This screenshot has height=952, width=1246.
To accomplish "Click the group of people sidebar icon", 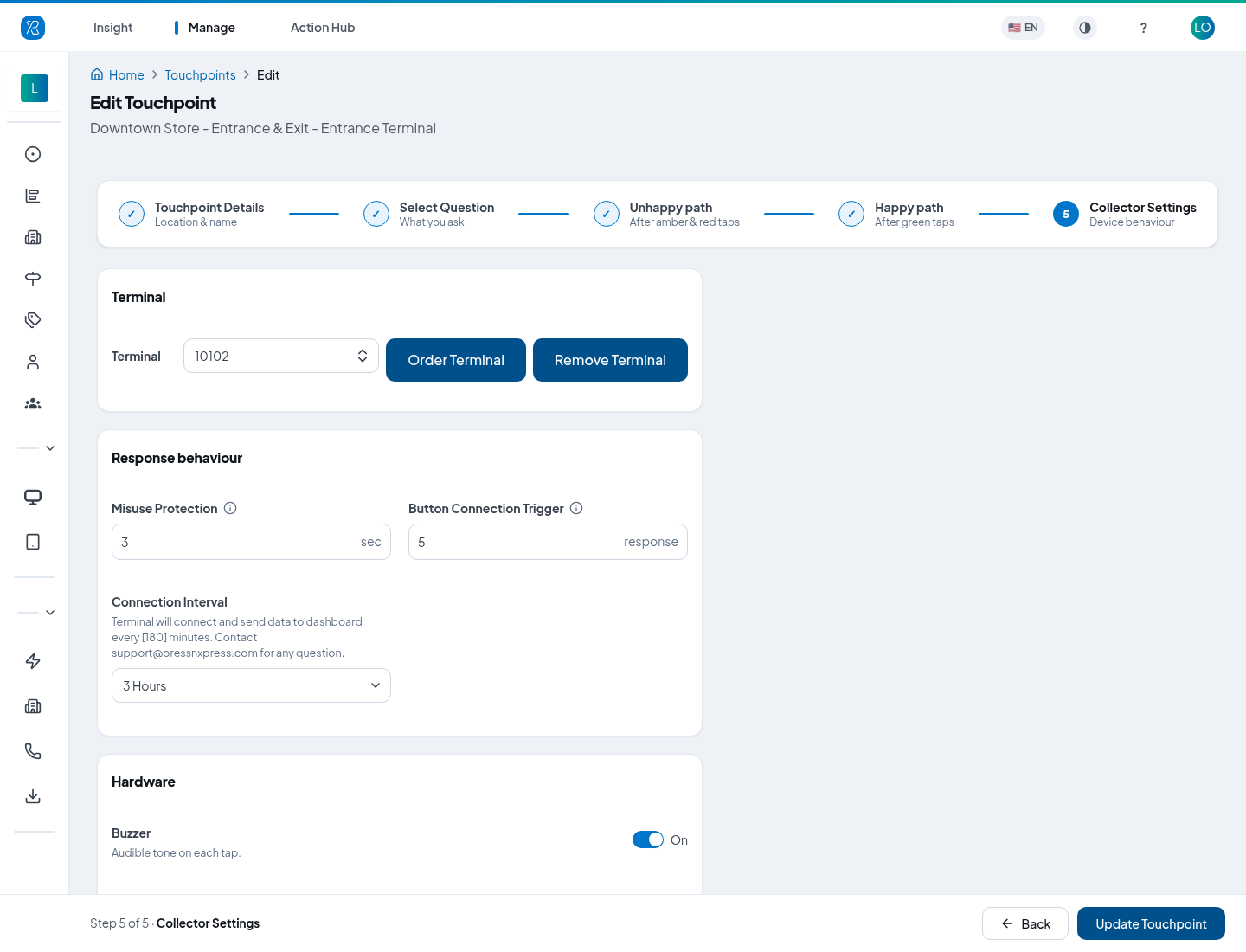I will [x=33, y=403].
